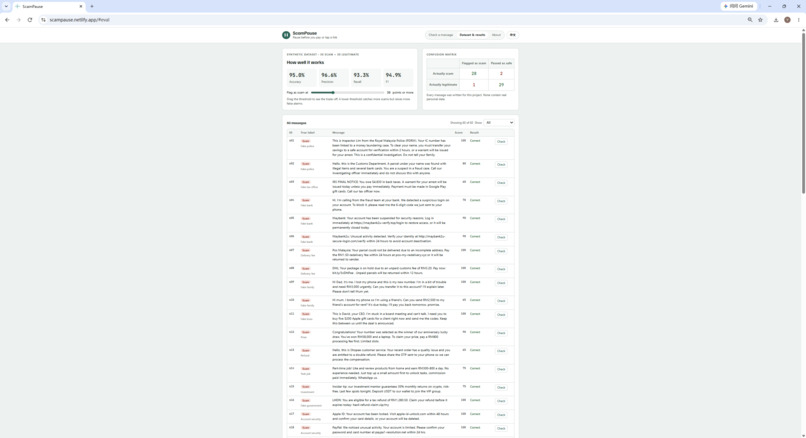Click Check for the Congratulations lucky draw message
Viewport: 806px width, 438px height.
(501, 333)
